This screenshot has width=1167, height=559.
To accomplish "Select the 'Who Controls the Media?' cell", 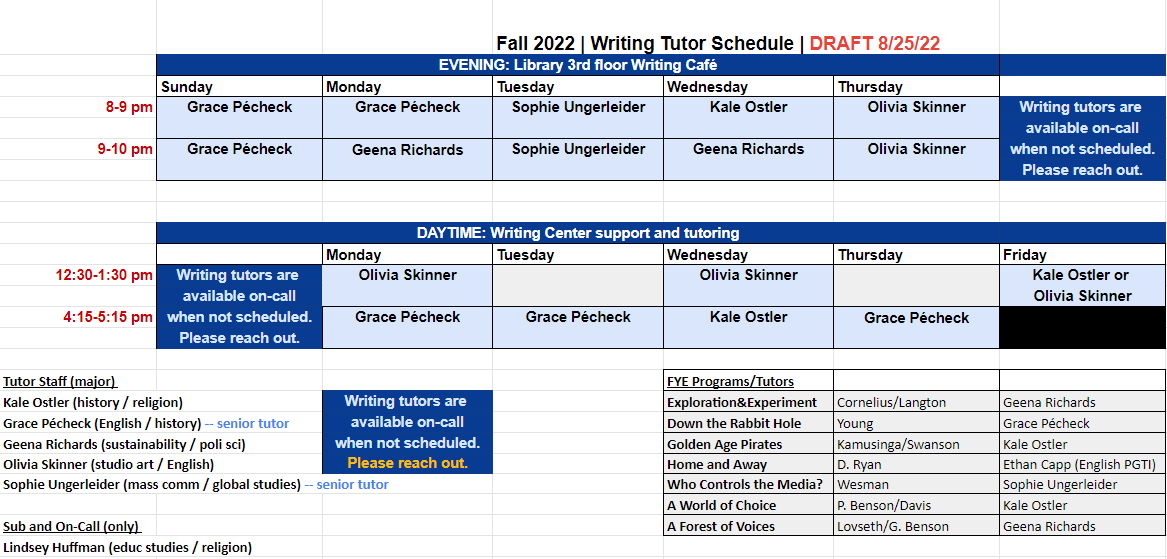I will click(743, 484).
